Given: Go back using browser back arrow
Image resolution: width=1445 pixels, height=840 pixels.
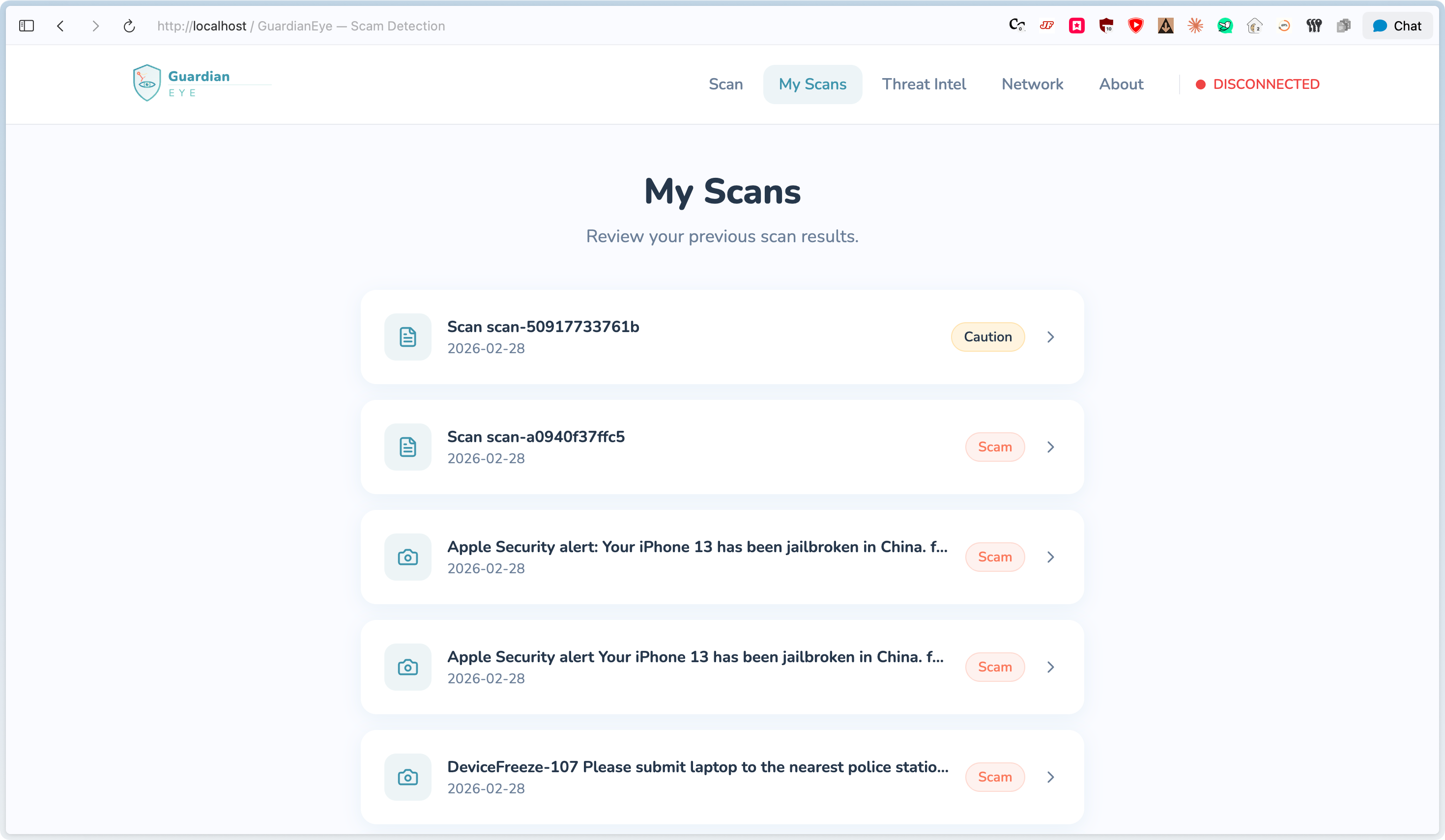Looking at the screenshot, I should [x=61, y=26].
